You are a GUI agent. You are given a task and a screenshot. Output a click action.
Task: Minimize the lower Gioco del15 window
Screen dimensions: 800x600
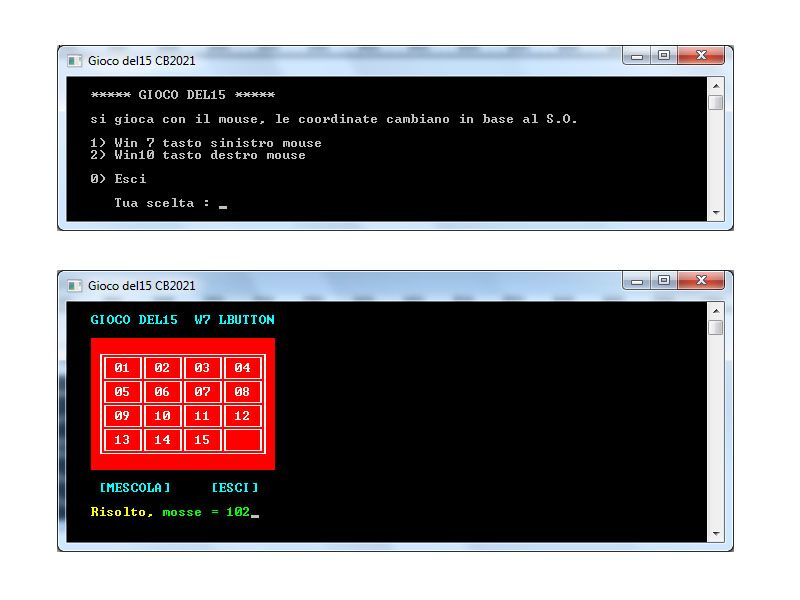(637, 281)
